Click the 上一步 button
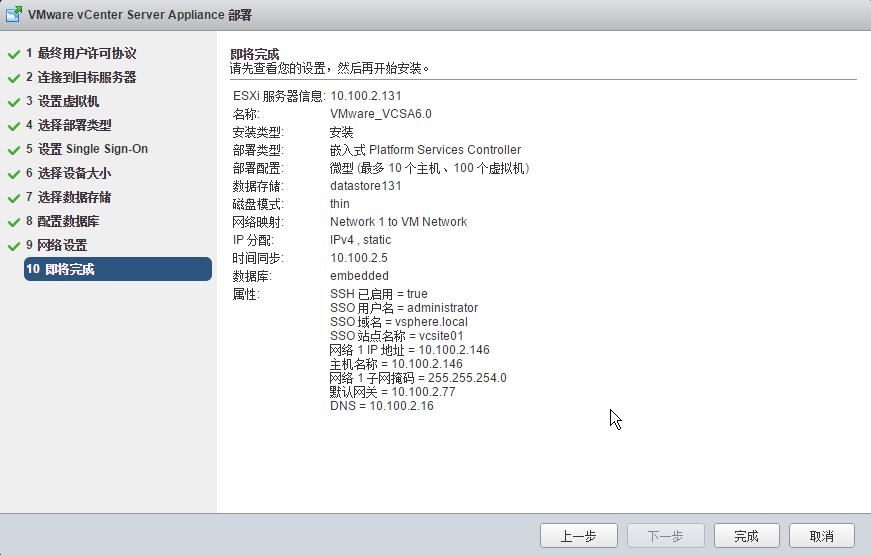The image size is (871, 555). [x=579, y=536]
